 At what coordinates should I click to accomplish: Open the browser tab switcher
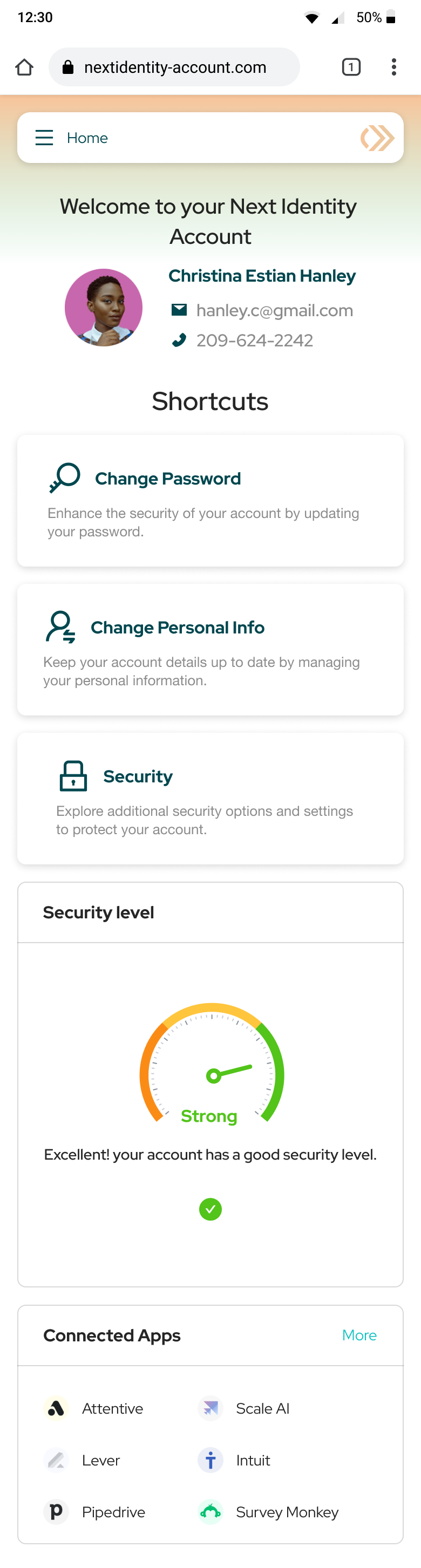[x=351, y=67]
